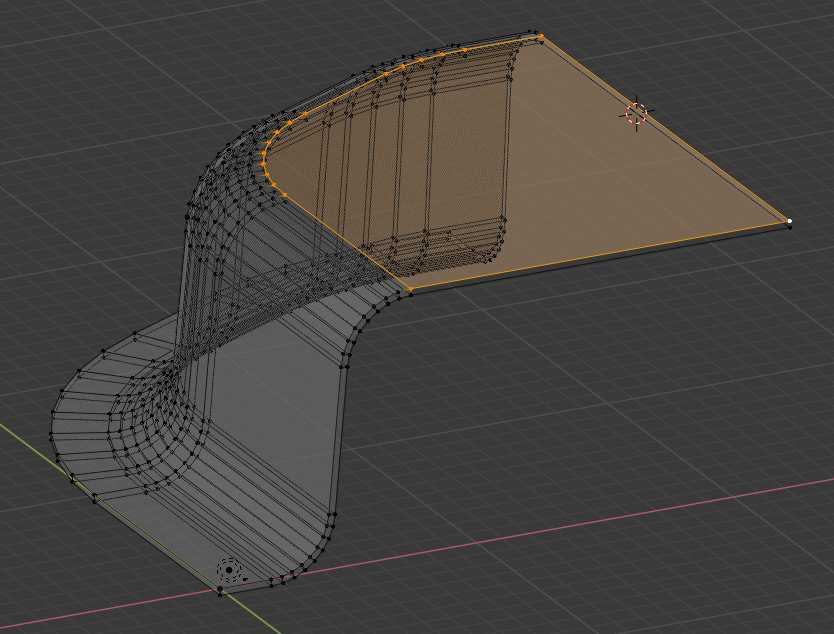Select the orange vertex at the top corner
834x634 pixels.
click(x=541, y=36)
